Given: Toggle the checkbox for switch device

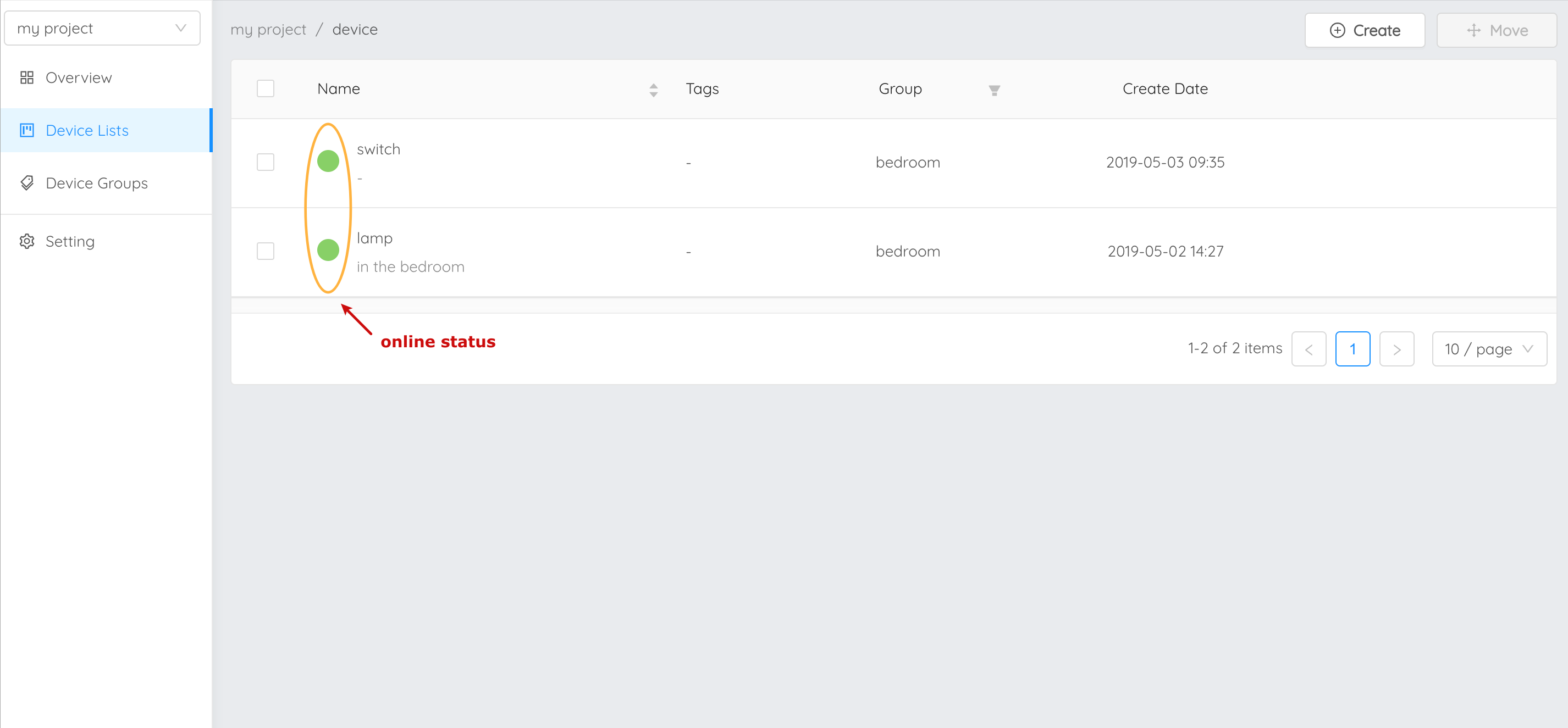Looking at the screenshot, I should (x=265, y=161).
